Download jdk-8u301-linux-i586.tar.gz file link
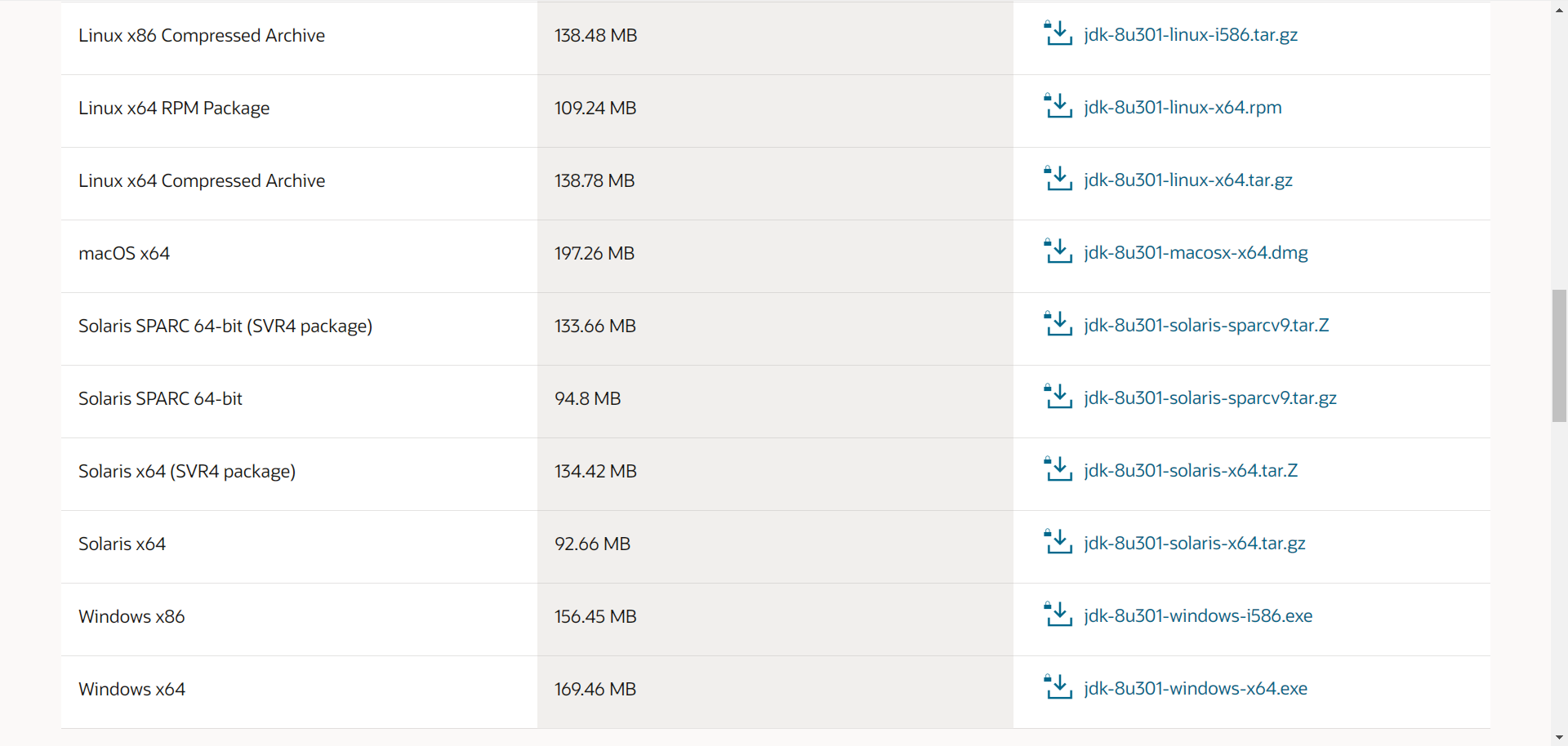Screen dimensions: 1568x746 [x=1191, y=34]
